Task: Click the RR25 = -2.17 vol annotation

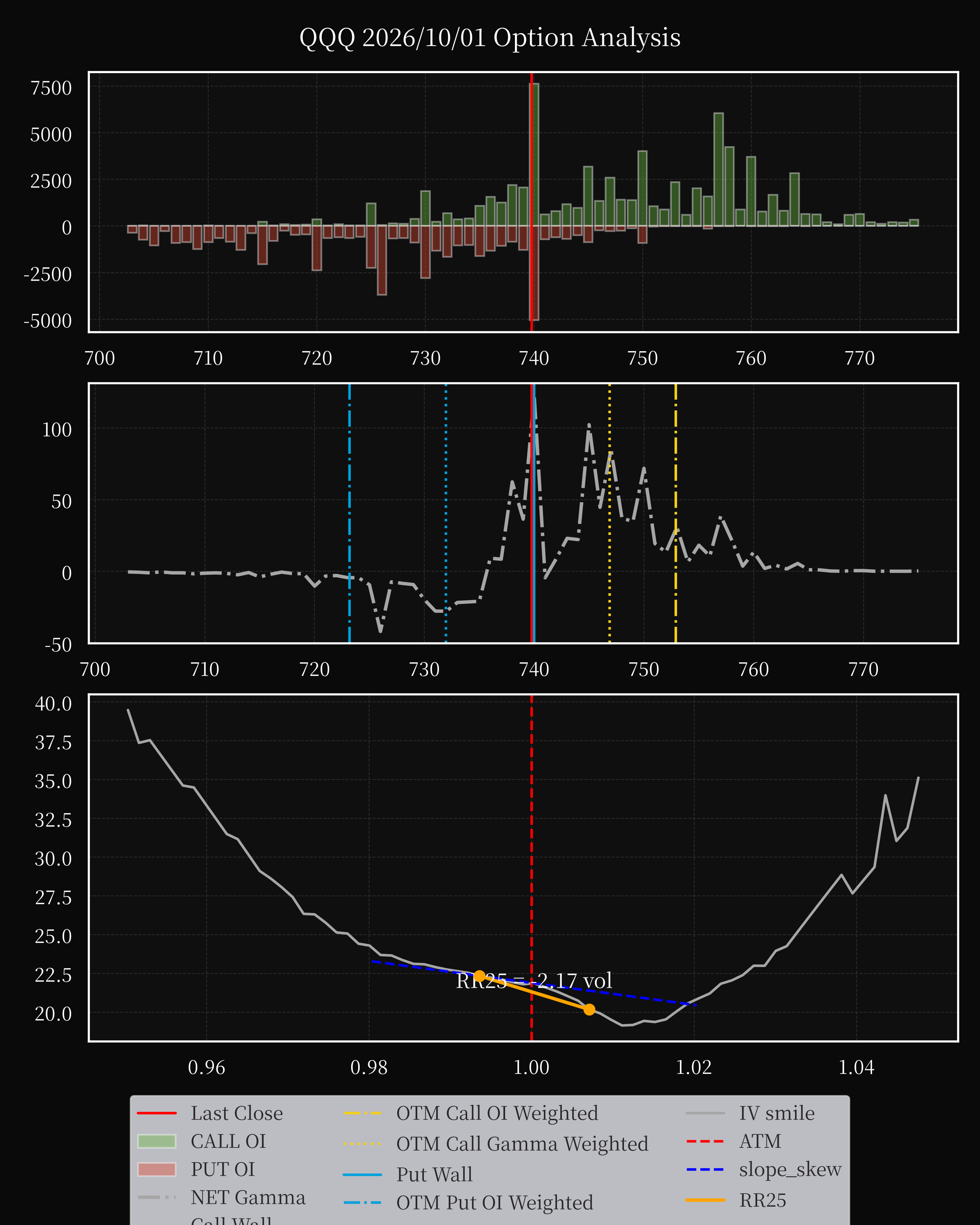Action: pos(534,981)
